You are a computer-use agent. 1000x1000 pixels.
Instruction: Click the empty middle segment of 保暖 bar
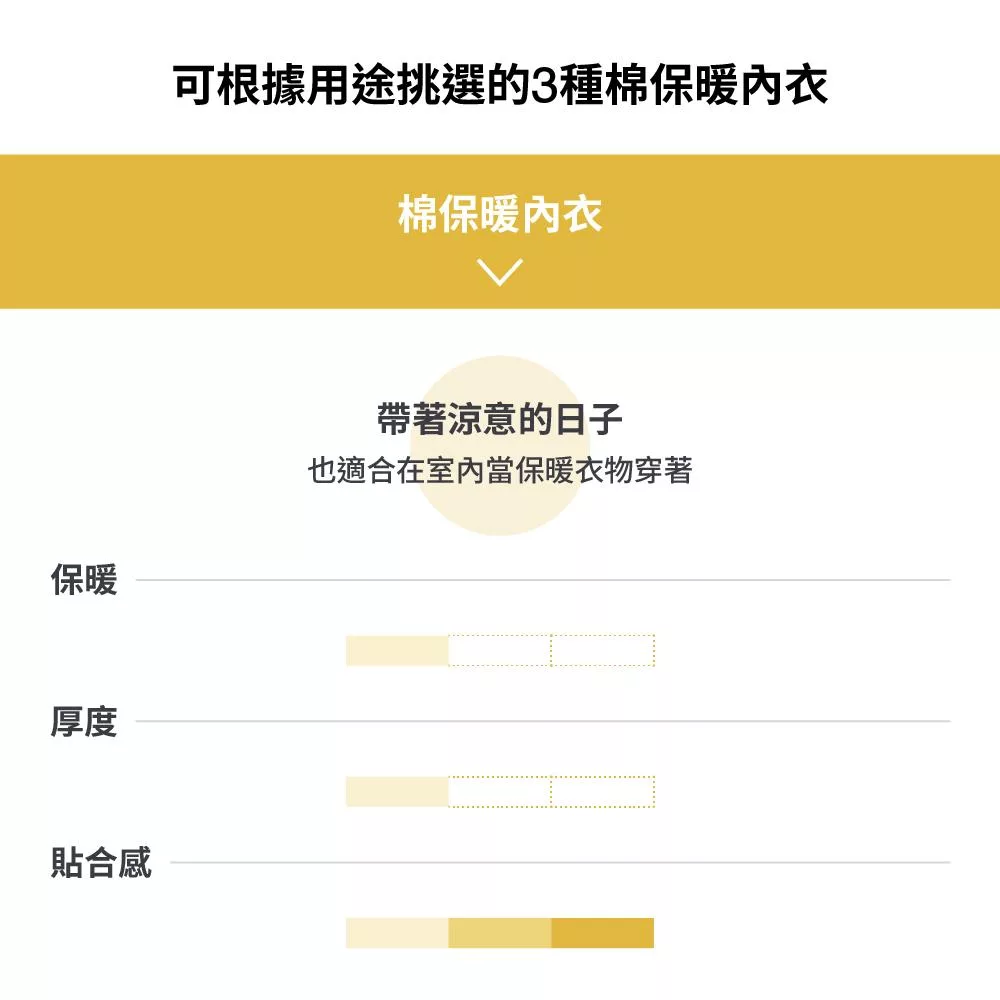pos(500,650)
